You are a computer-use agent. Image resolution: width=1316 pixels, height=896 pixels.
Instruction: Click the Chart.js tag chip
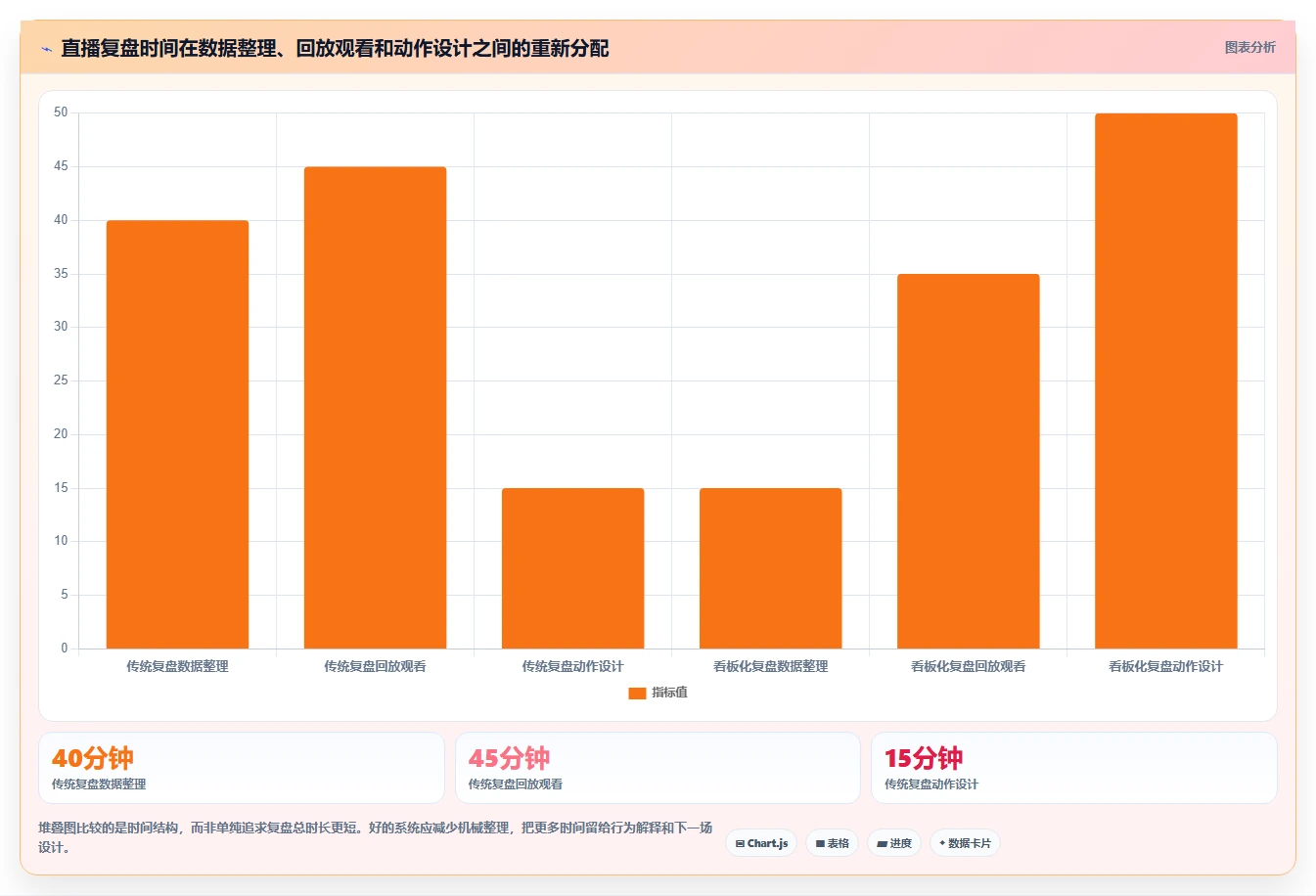pos(761,843)
